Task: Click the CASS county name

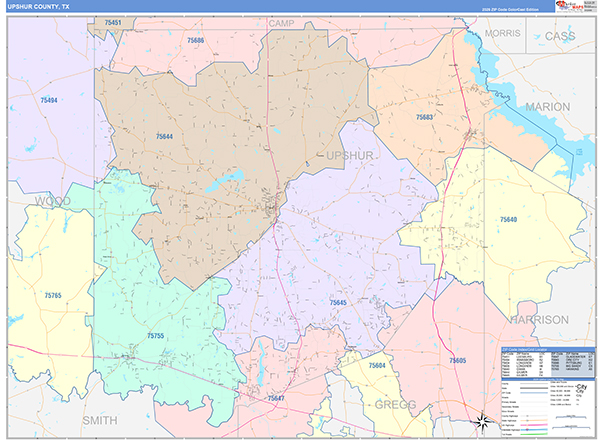Action: coord(560,36)
